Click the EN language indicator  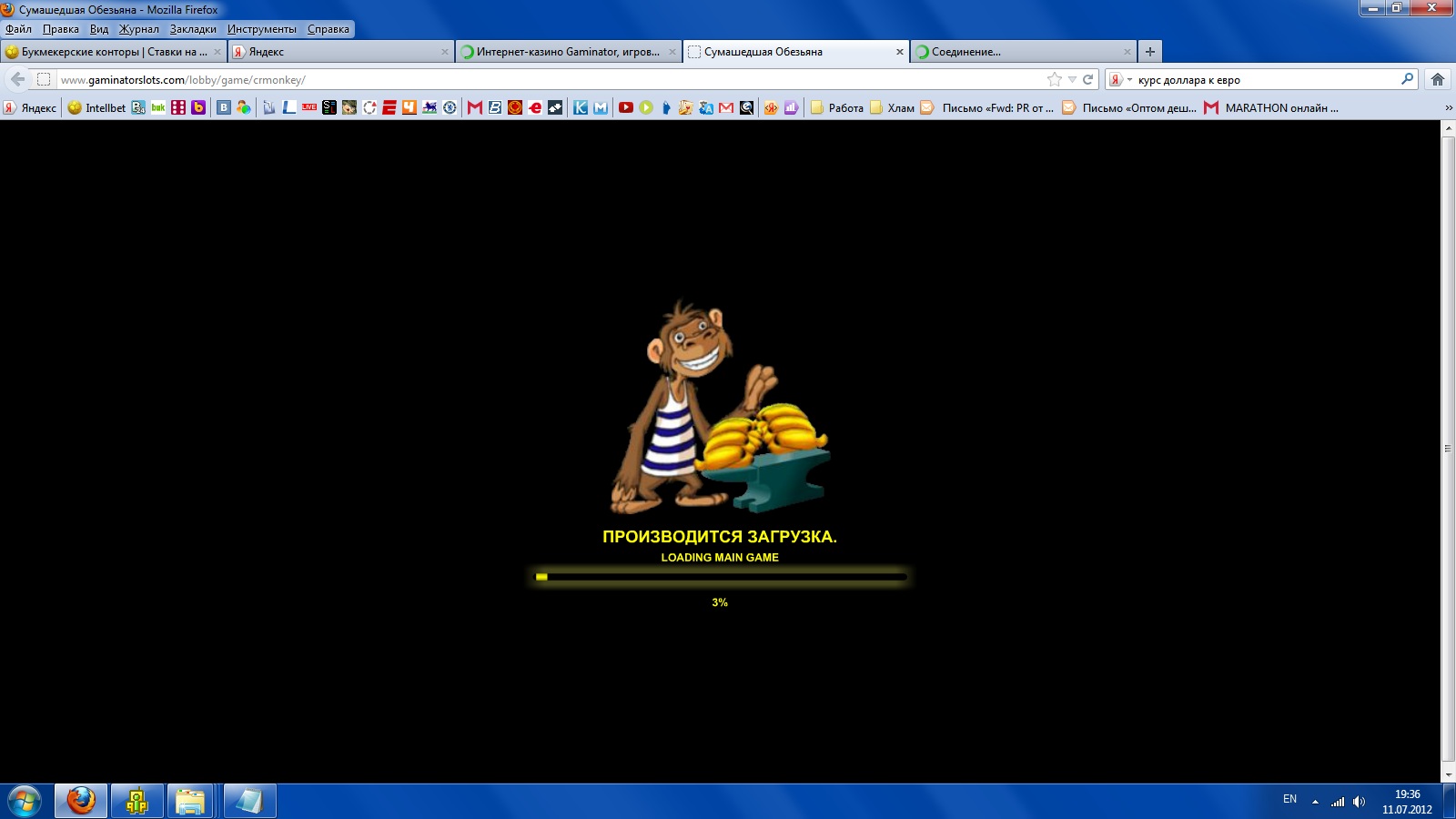click(1289, 799)
